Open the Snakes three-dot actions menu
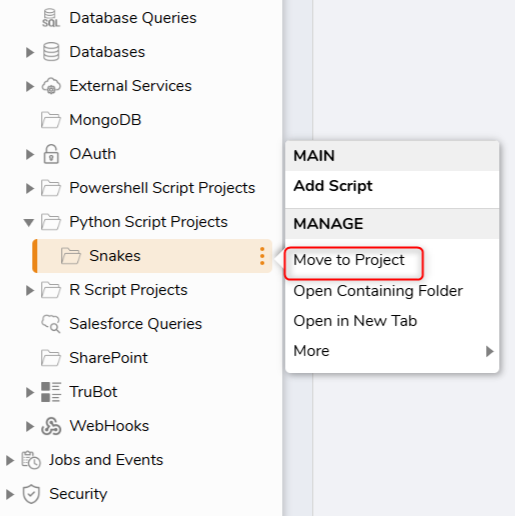Viewport: 515px width, 516px height. [x=262, y=256]
